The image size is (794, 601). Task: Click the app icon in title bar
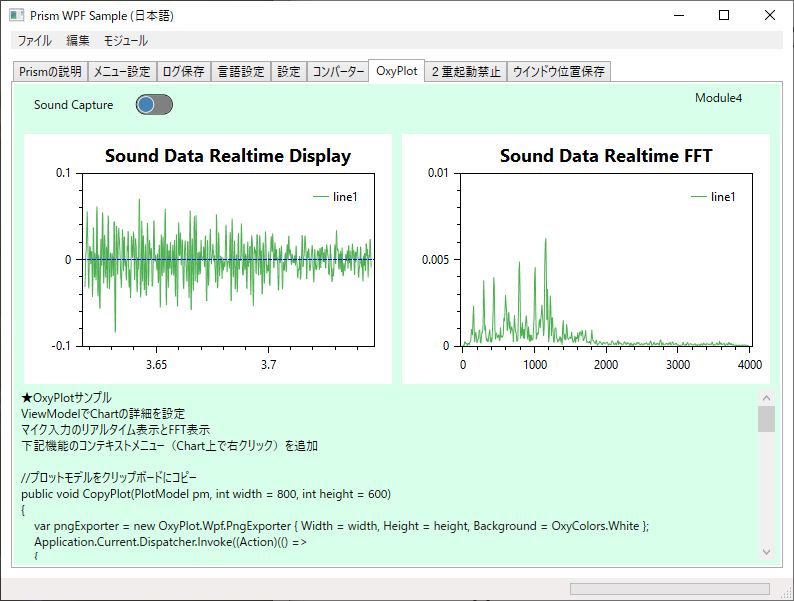click(17, 15)
